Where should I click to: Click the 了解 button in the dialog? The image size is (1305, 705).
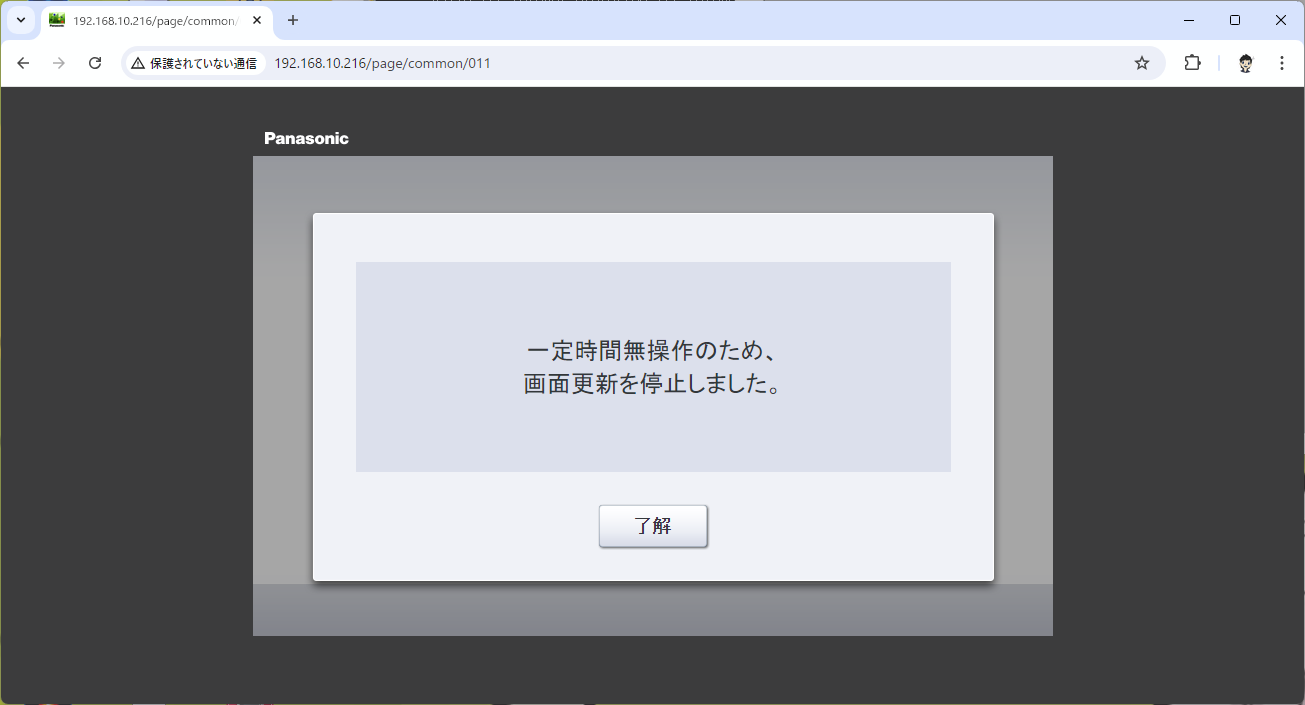653,526
